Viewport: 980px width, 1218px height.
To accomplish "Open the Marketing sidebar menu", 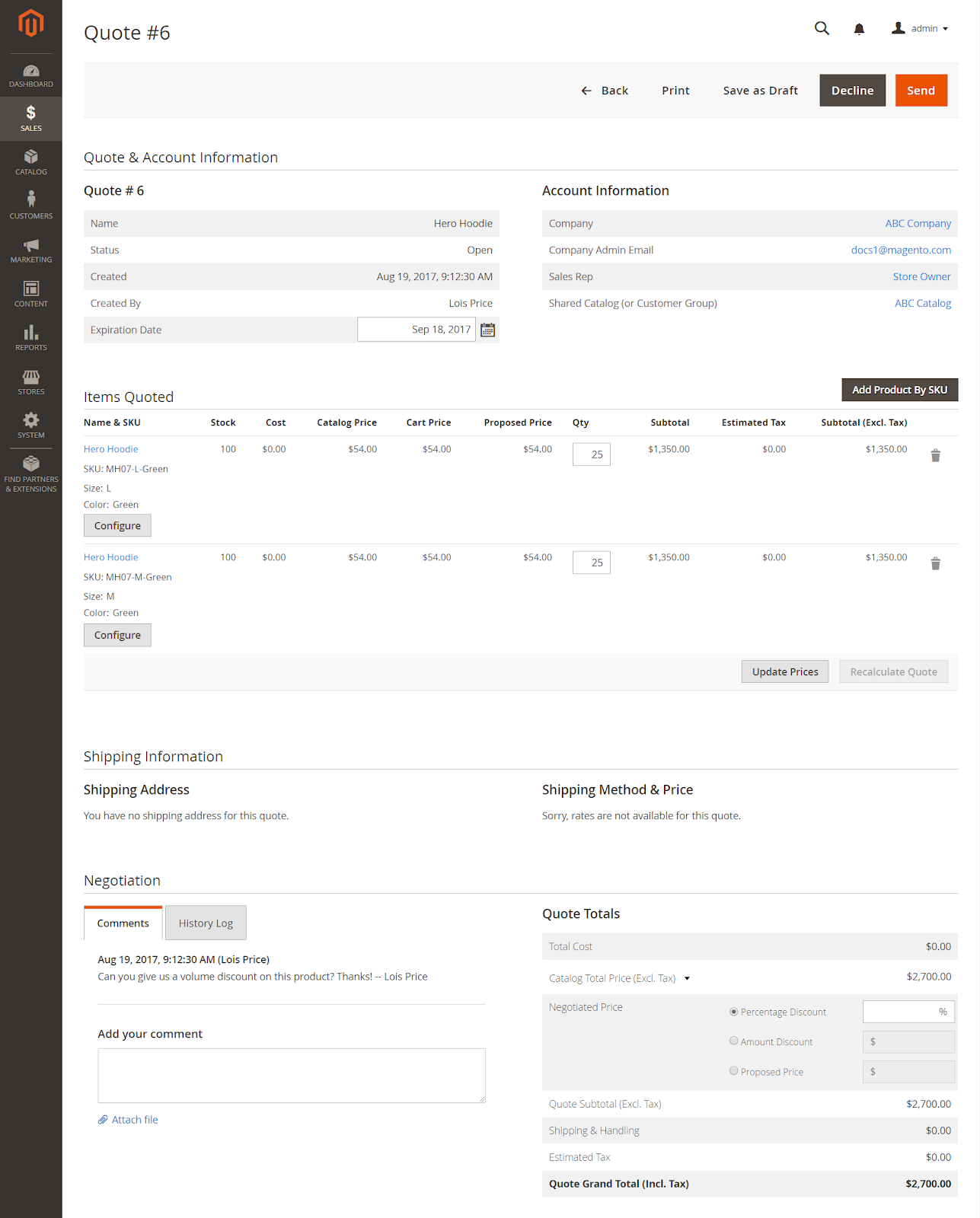I will pos(31,250).
